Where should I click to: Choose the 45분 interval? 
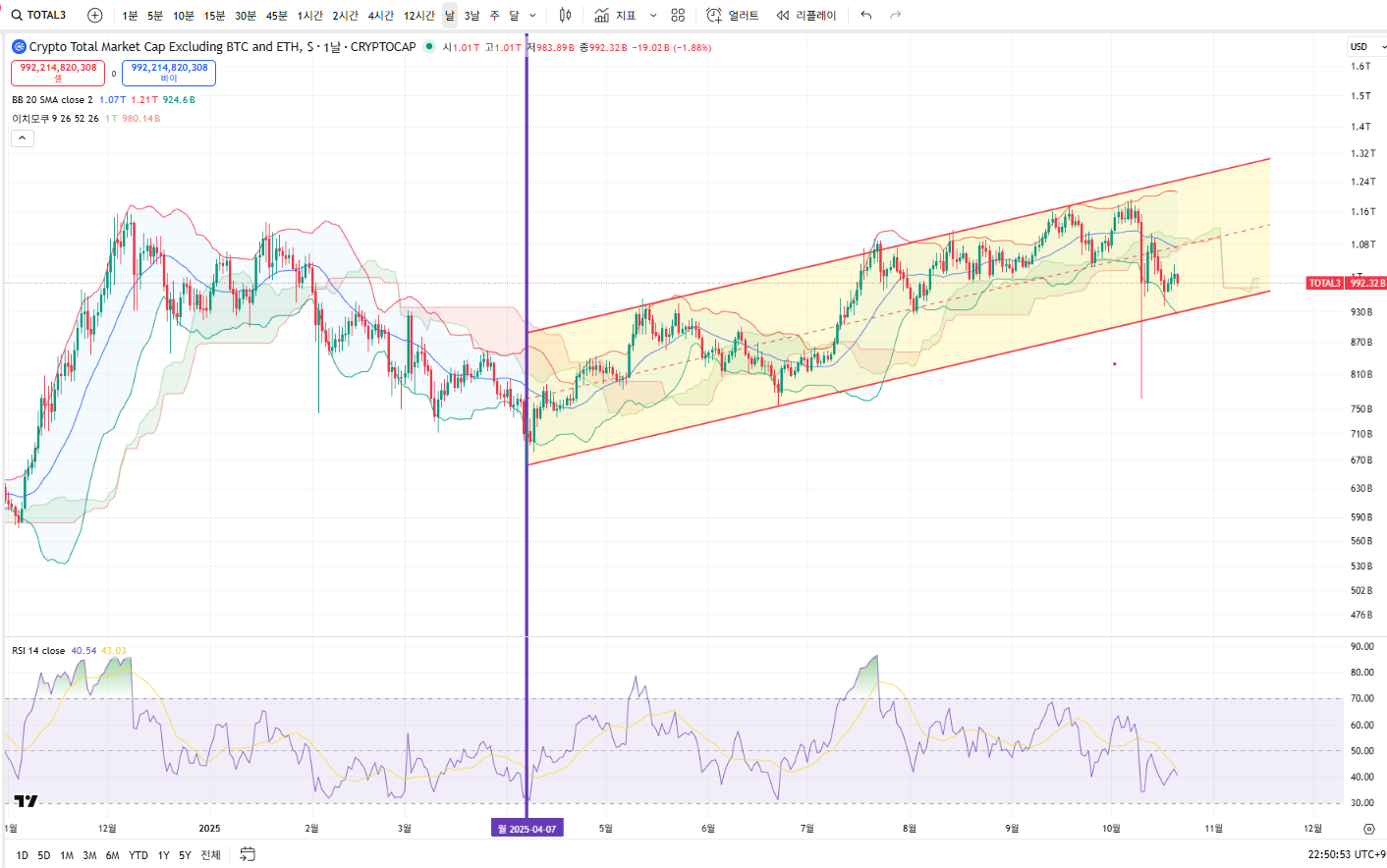(x=277, y=16)
